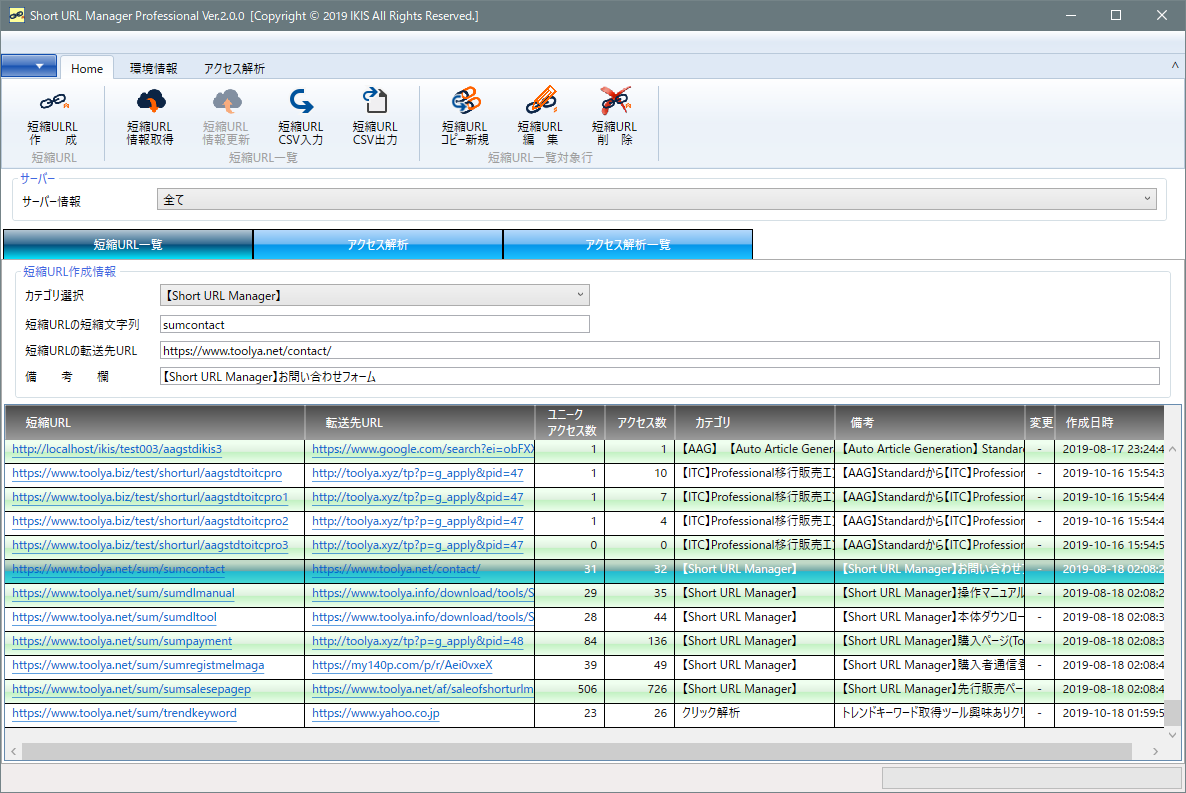1186x793 pixels.
Task: Open the blue application menu dropdown
Action: tap(29, 66)
